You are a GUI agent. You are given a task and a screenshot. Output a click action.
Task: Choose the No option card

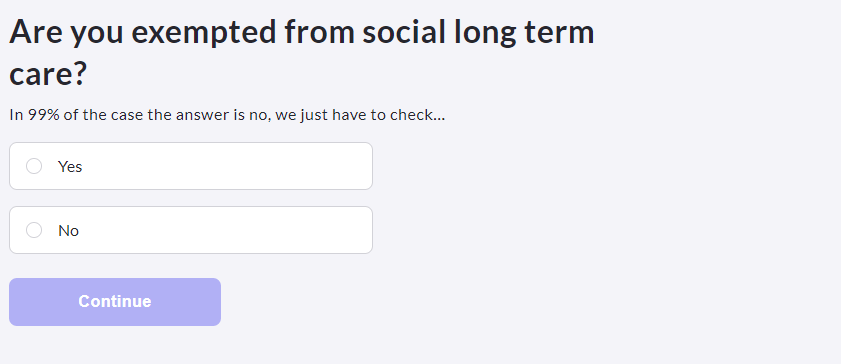(191, 230)
